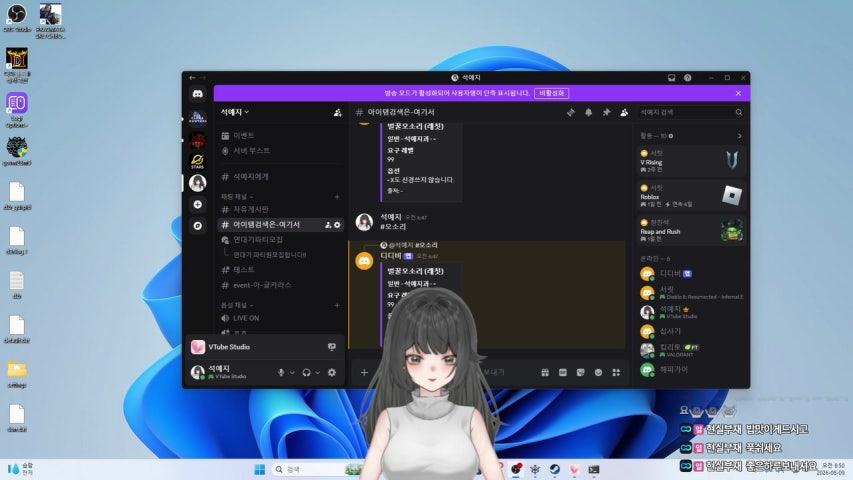
Task: Open the Reap and Rush activity card
Action: 691,230
